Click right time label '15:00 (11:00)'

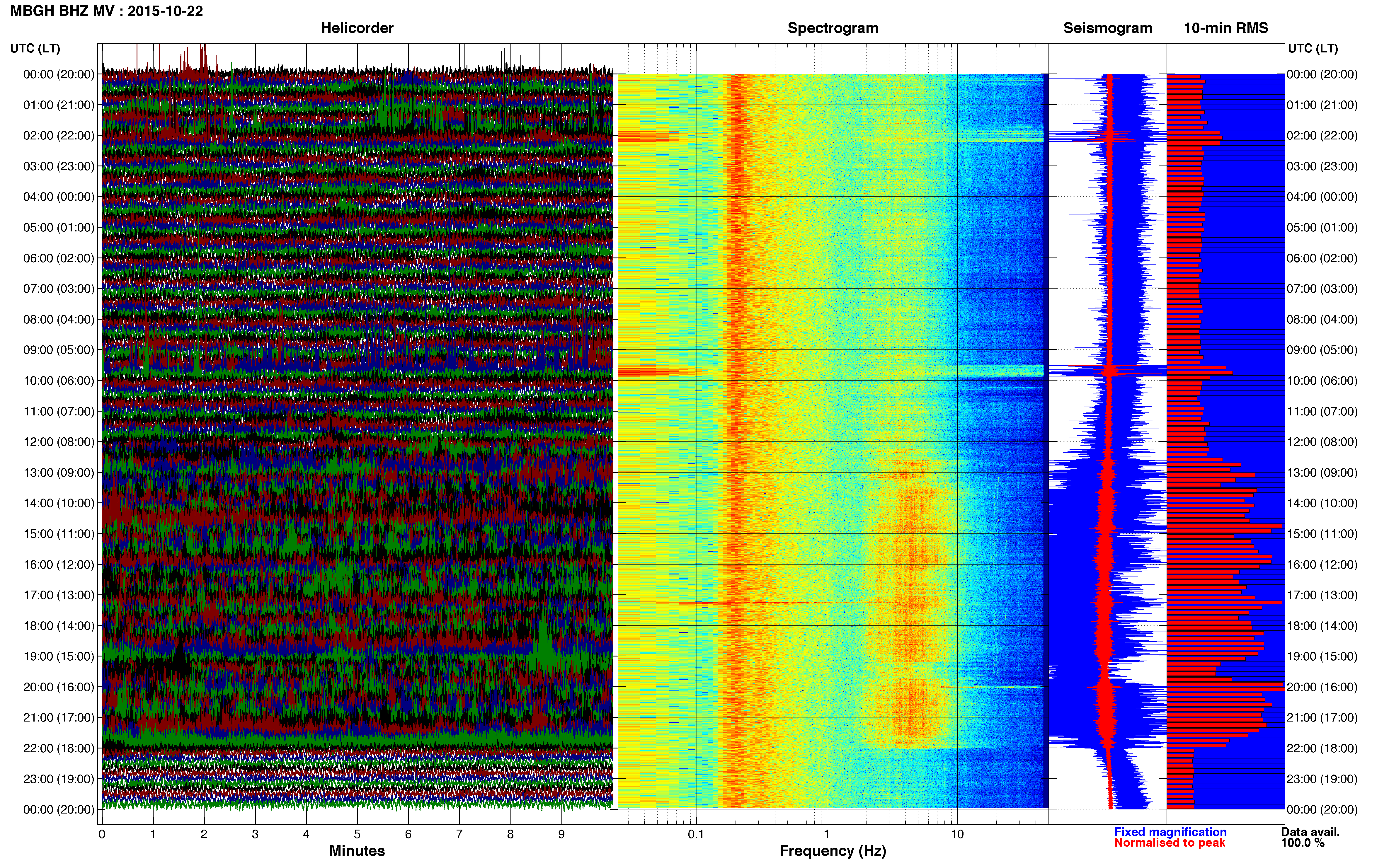coord(1322,534)
